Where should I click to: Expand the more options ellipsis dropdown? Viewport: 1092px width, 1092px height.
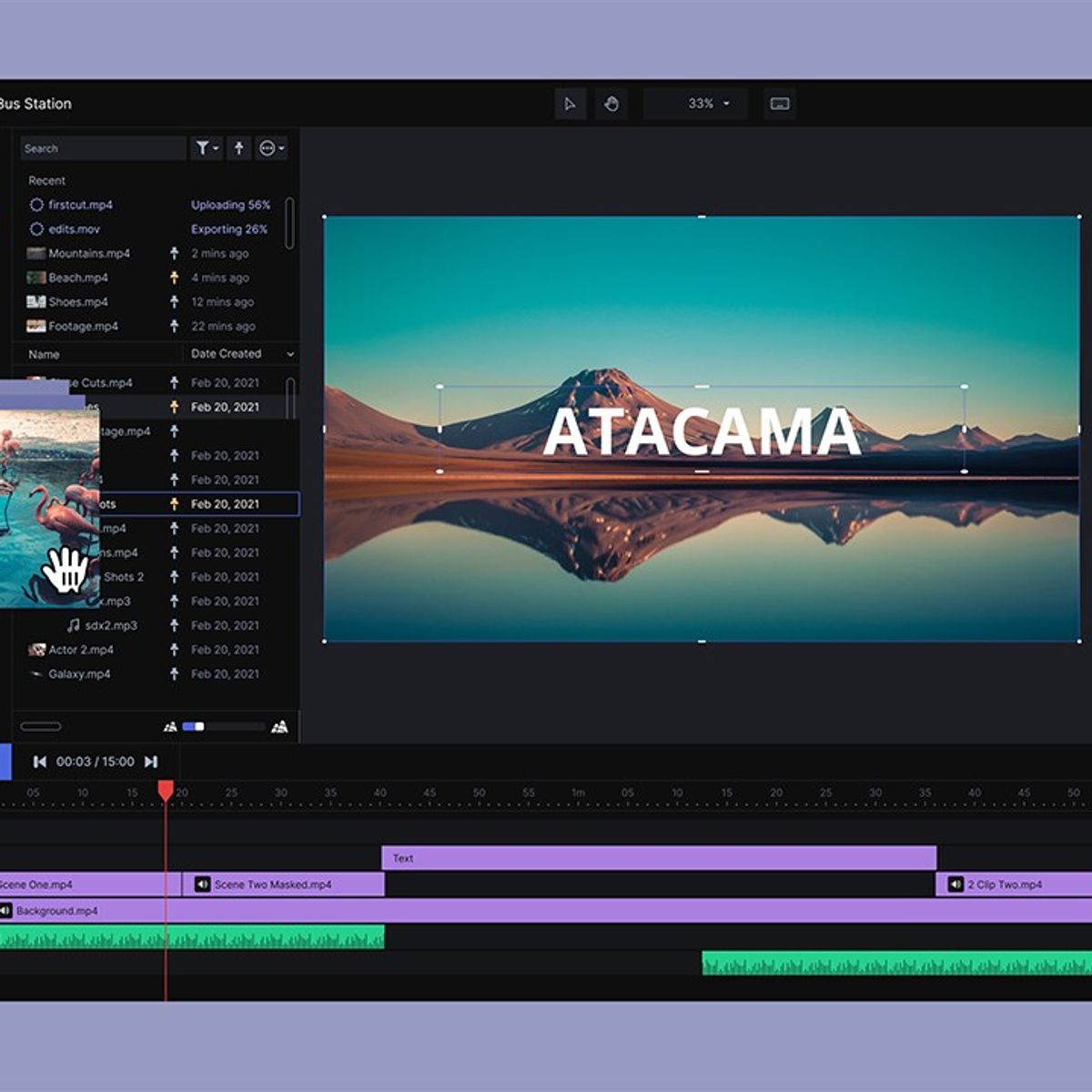(271, 148)
